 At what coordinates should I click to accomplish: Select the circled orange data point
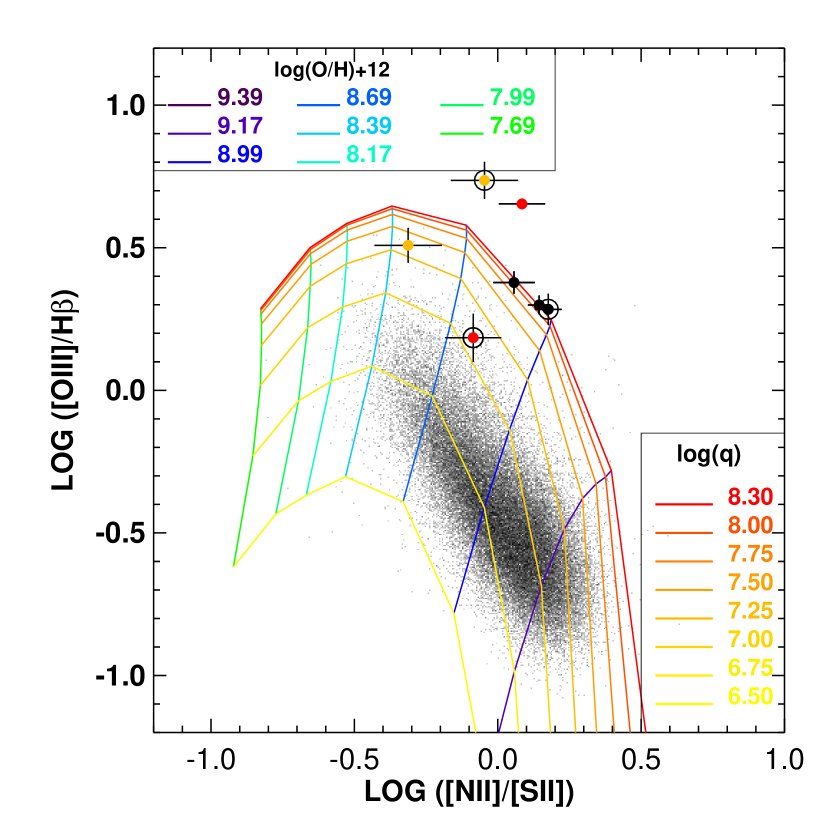coord(484,181)
